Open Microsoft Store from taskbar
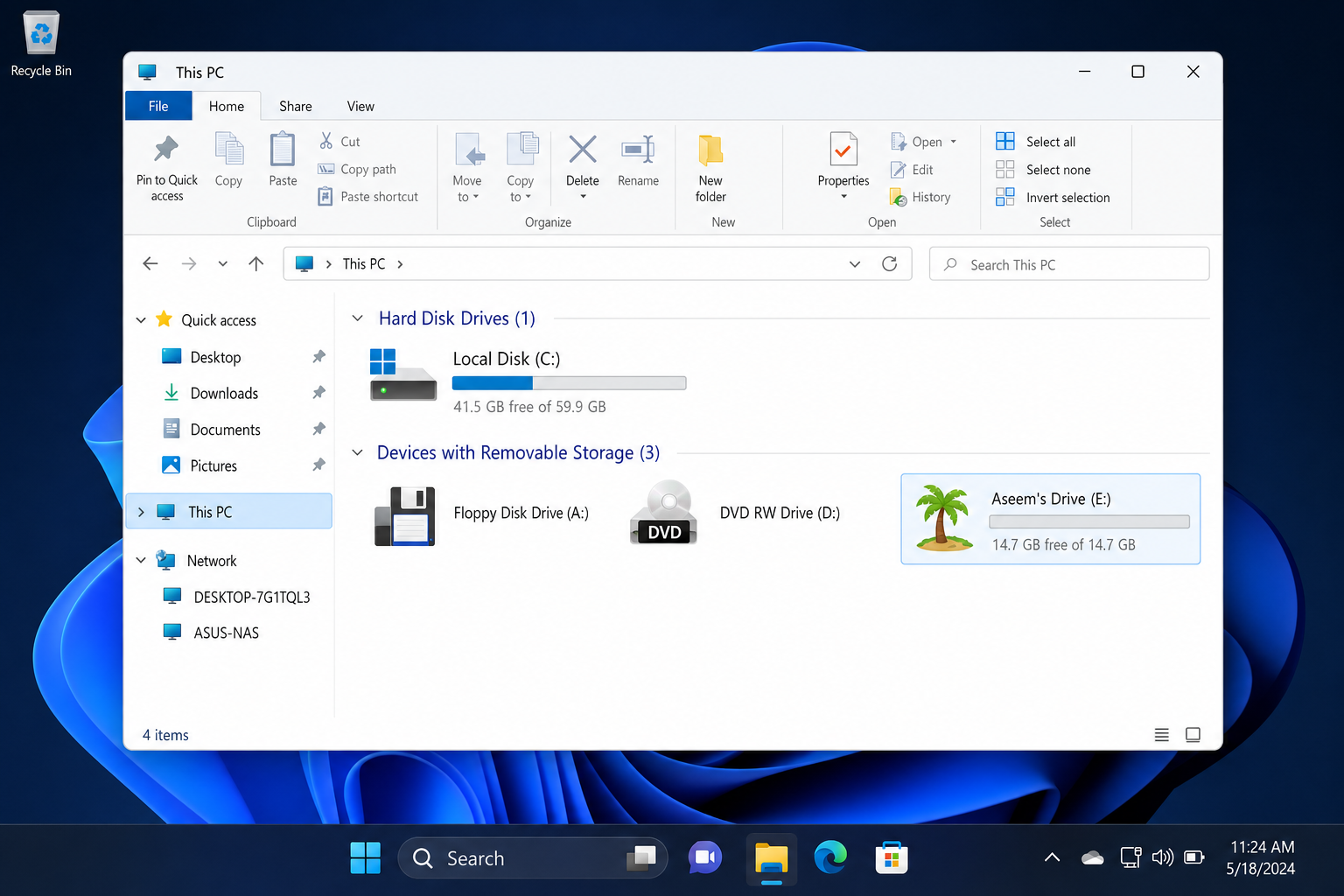 click(891, 857)
